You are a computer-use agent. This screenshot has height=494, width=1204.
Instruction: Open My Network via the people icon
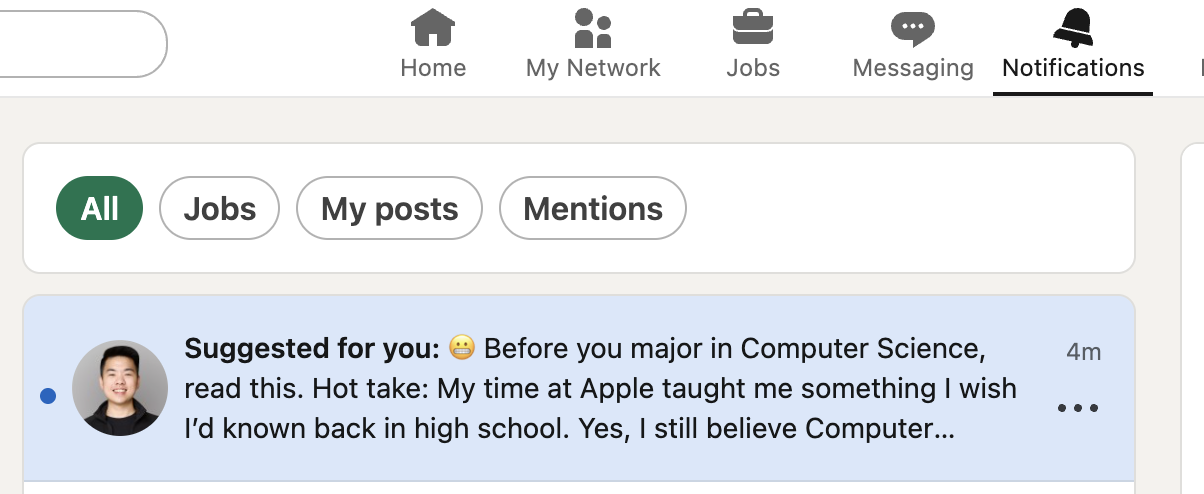(593, 28)
